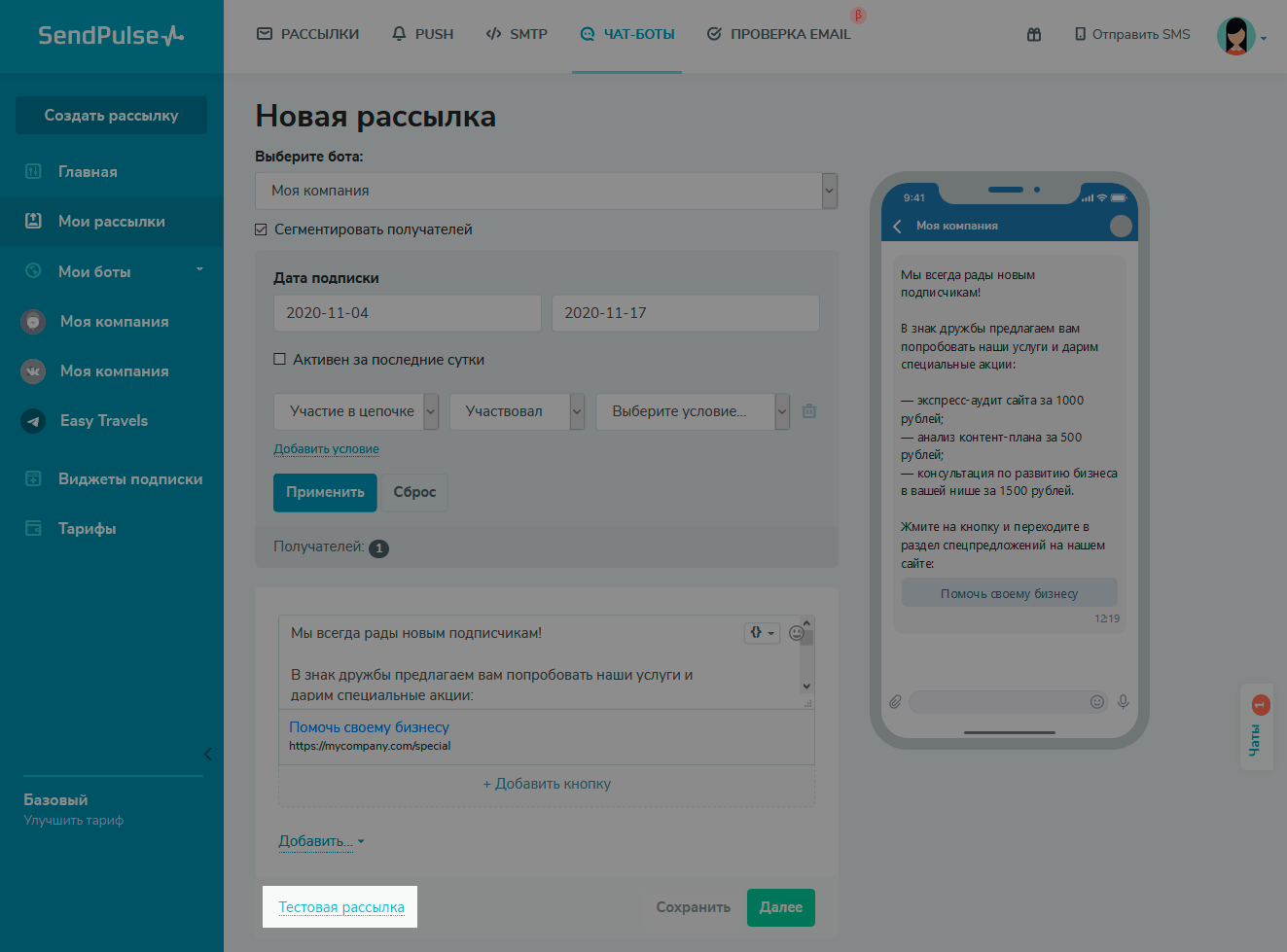Click the SendPulse logo
This screenshot has height=952, width=1287.
[x=111, y=36]
